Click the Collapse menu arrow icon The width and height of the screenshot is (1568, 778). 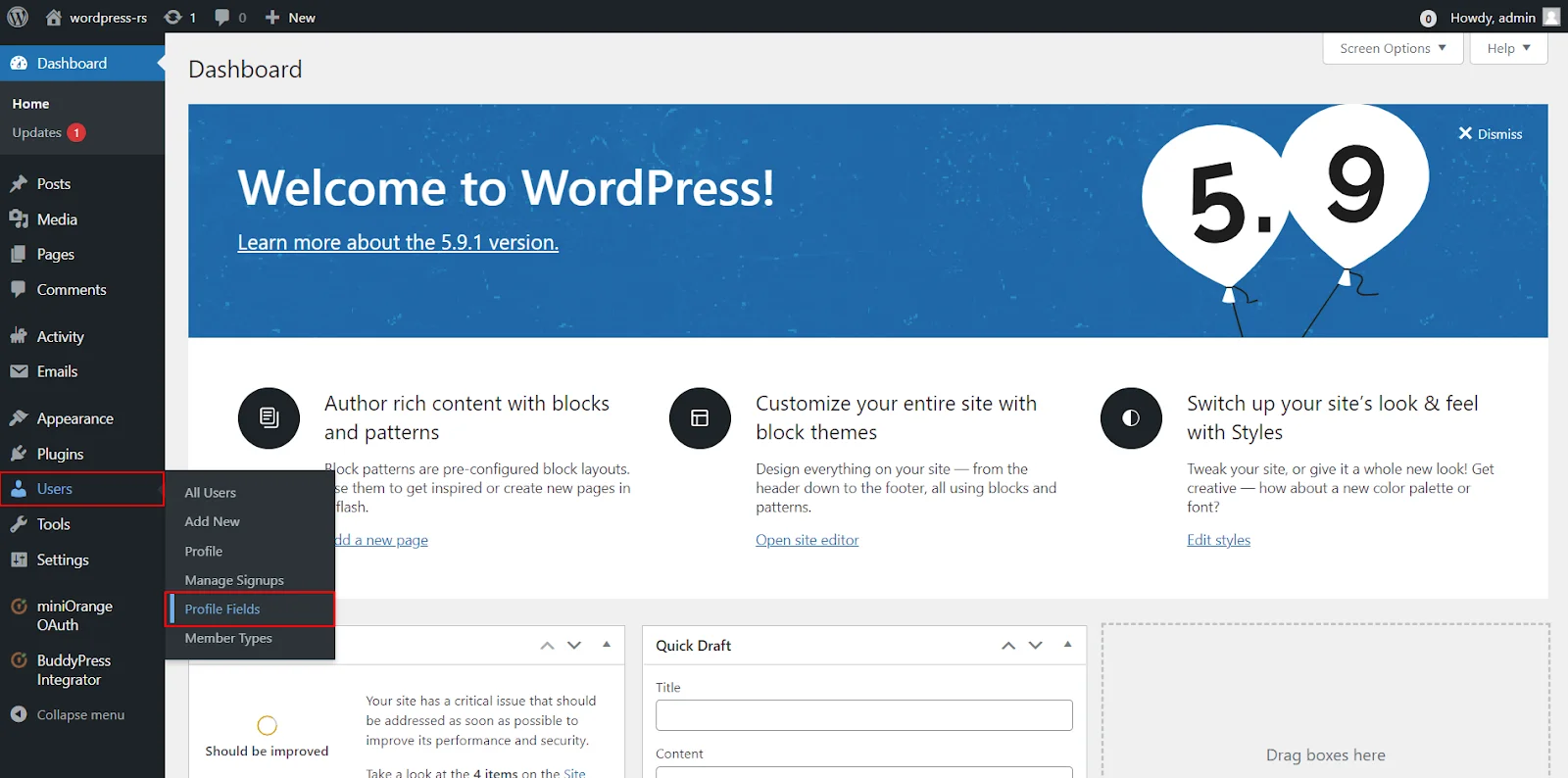[x=19, y=714]
